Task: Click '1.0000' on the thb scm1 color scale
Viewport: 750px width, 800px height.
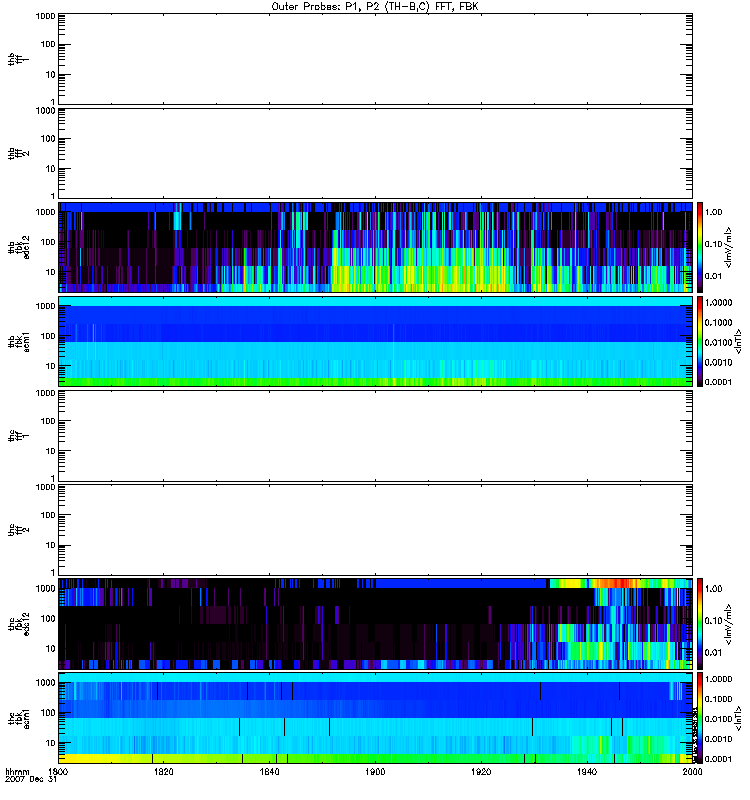Action: tap(718, 303)
